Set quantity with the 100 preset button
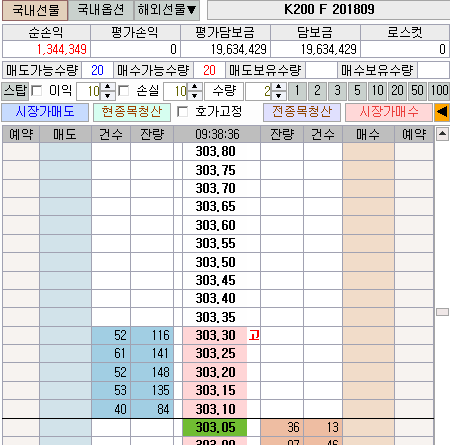 click(439, 91)
